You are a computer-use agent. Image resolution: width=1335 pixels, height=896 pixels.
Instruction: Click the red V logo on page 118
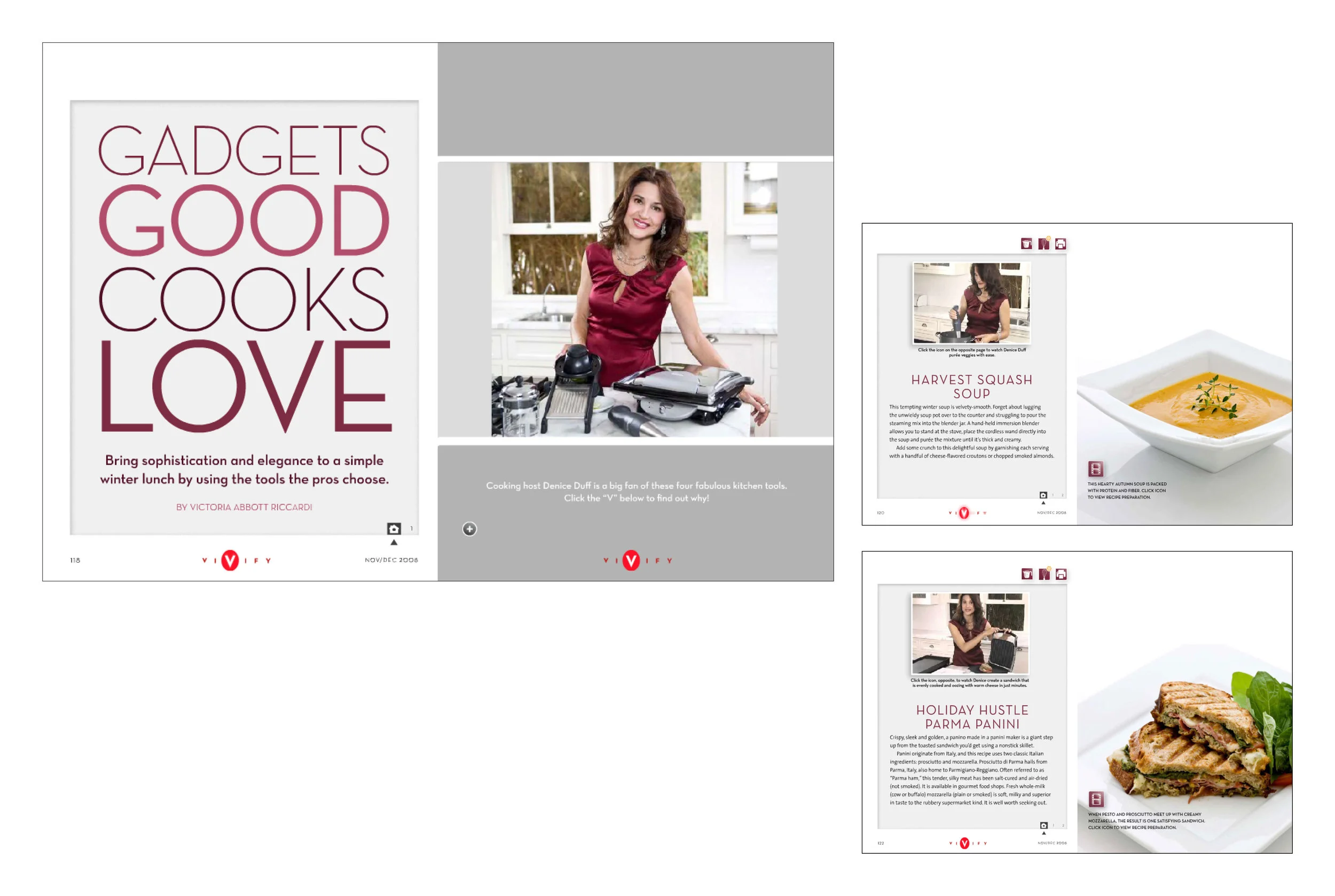tap(230, 561)
